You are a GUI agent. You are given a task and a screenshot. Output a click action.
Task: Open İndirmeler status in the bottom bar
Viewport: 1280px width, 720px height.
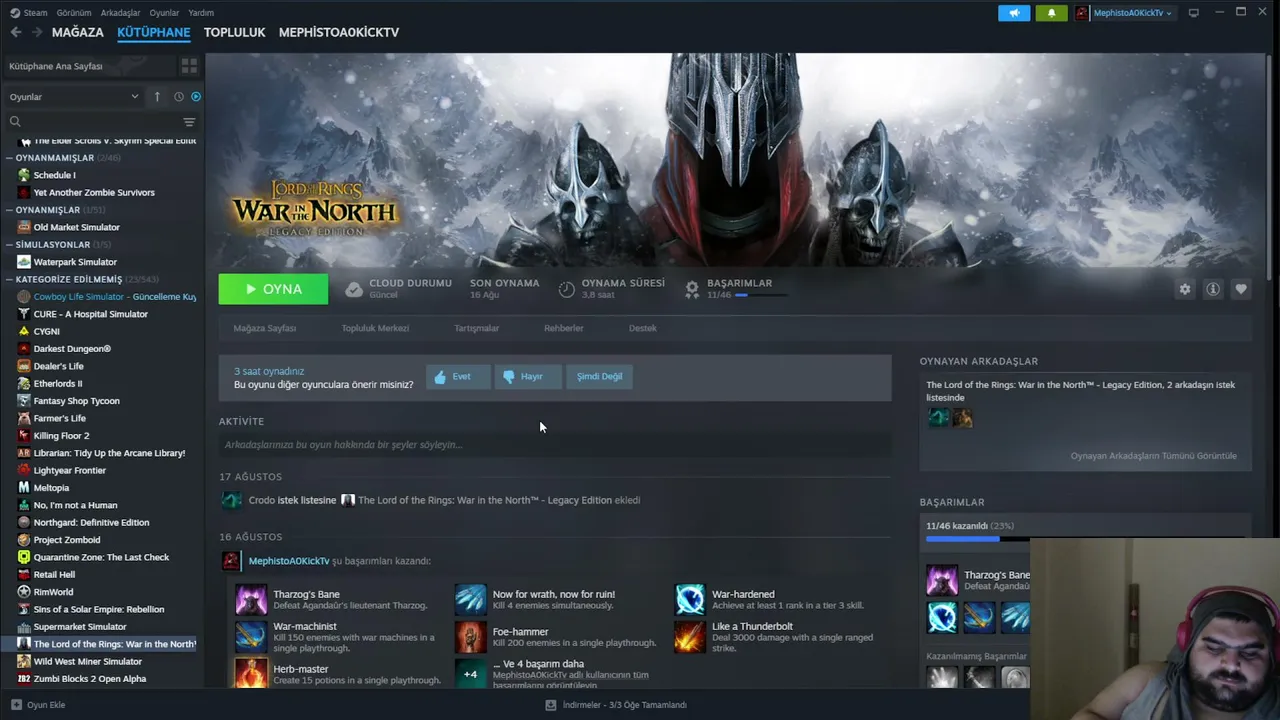point(616,705)
